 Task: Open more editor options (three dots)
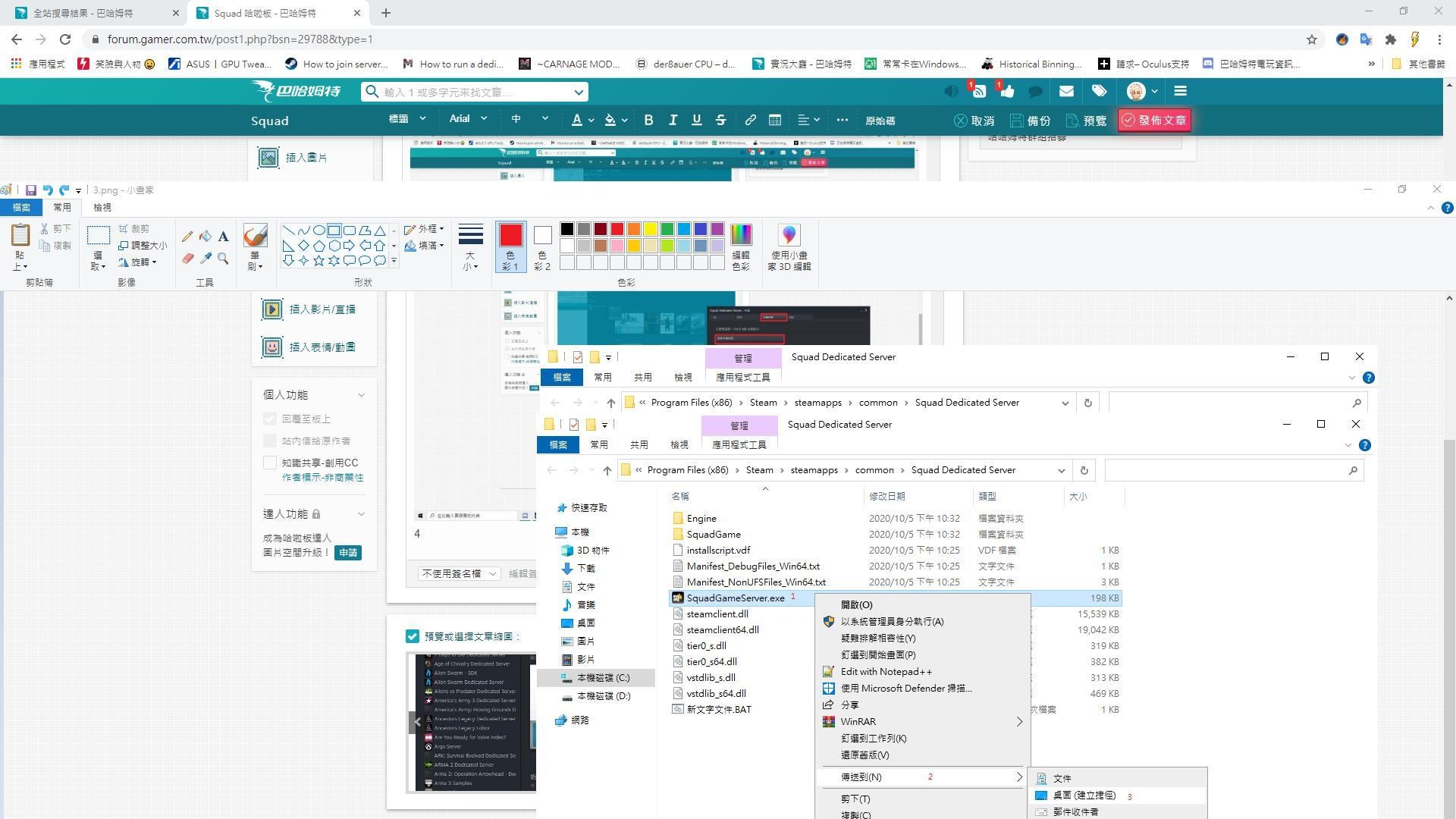842,120
